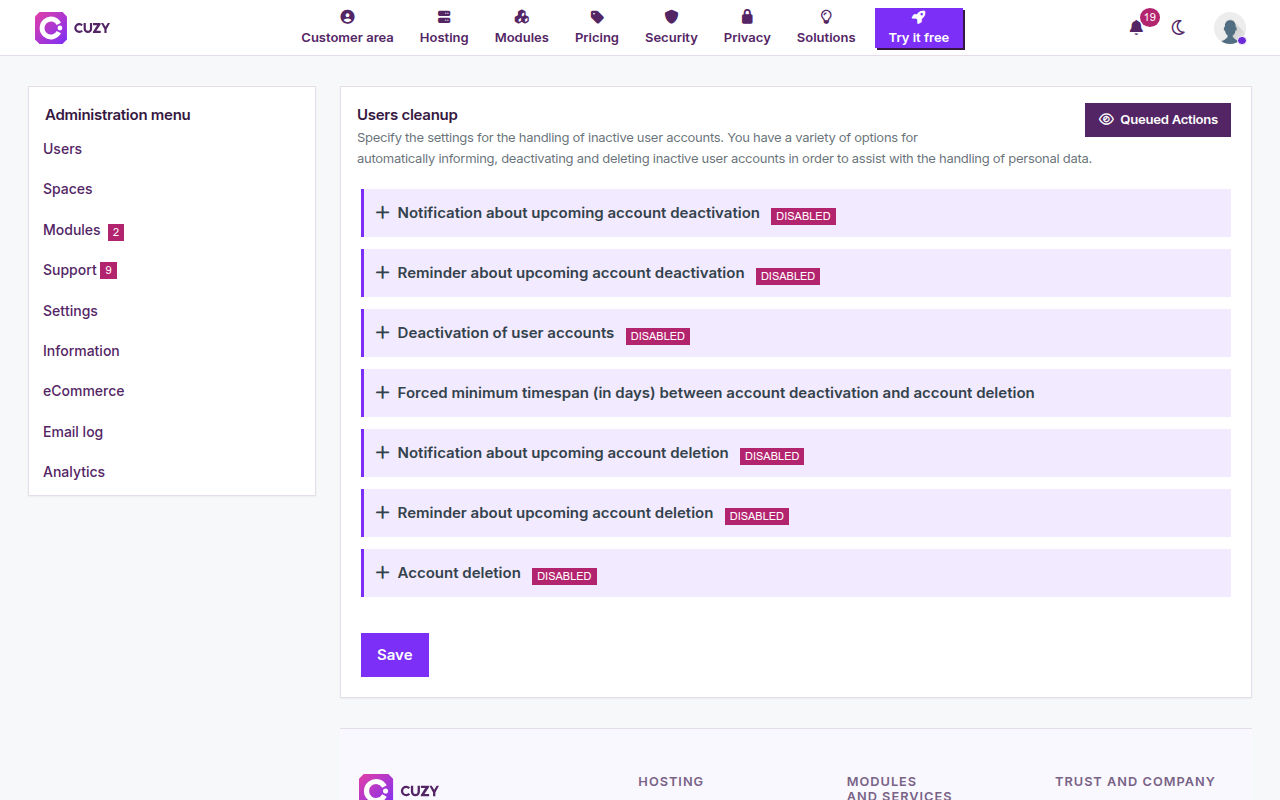Click the Users cleanup heading
The width and height of the screenshot is (1280, 800).
[407, 115]
